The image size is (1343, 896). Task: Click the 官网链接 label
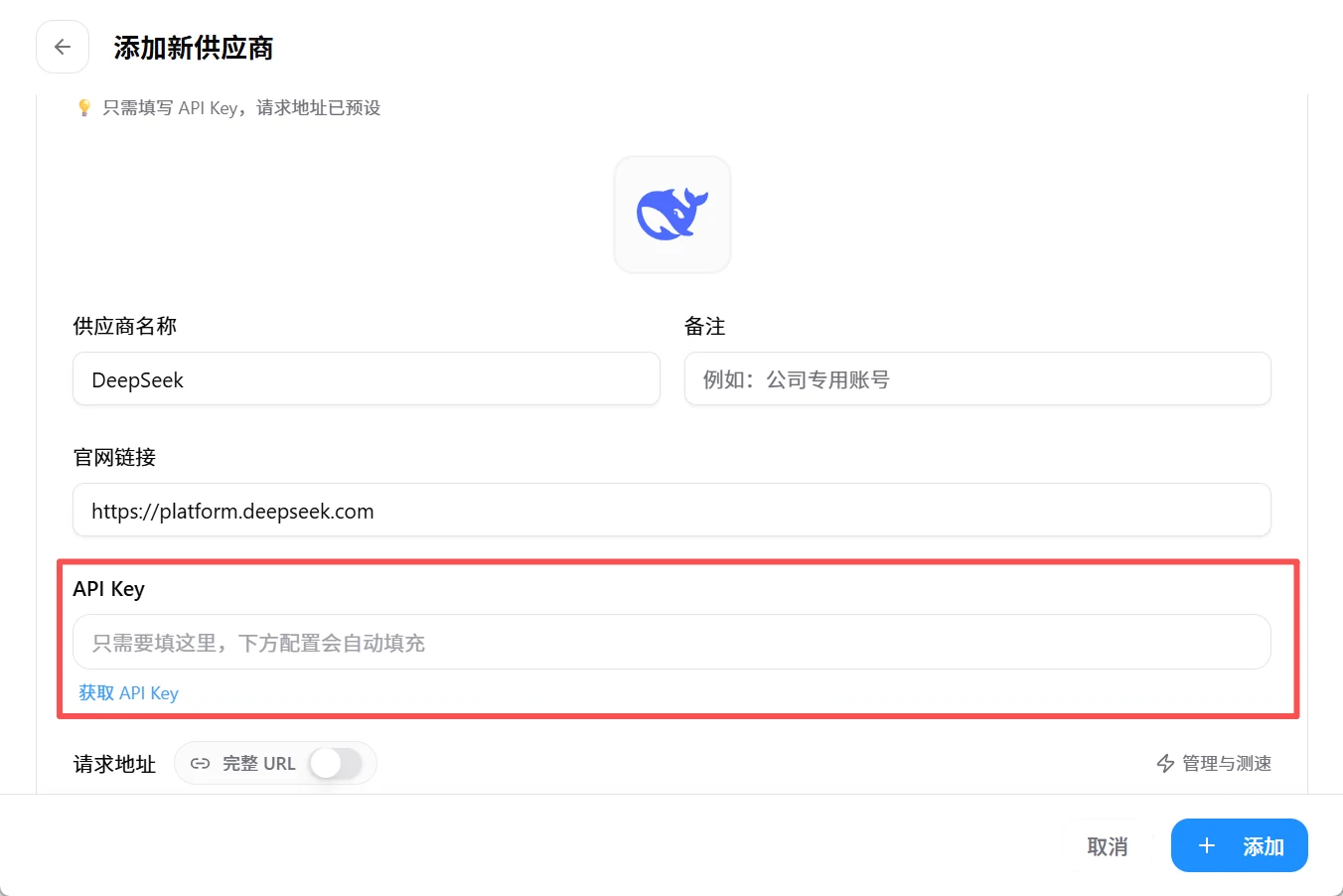coord(114,457)
